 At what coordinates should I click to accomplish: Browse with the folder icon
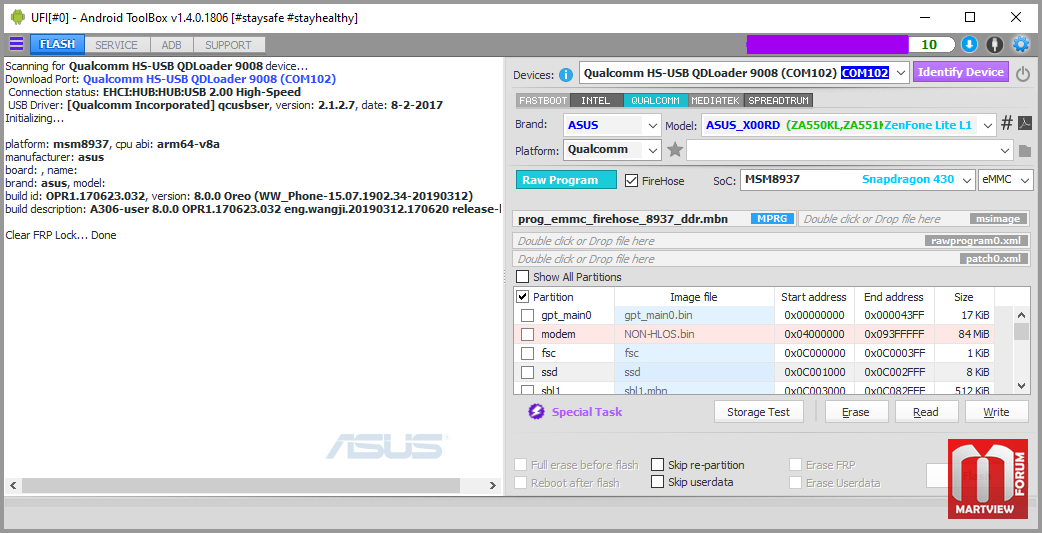(1025, 151)
